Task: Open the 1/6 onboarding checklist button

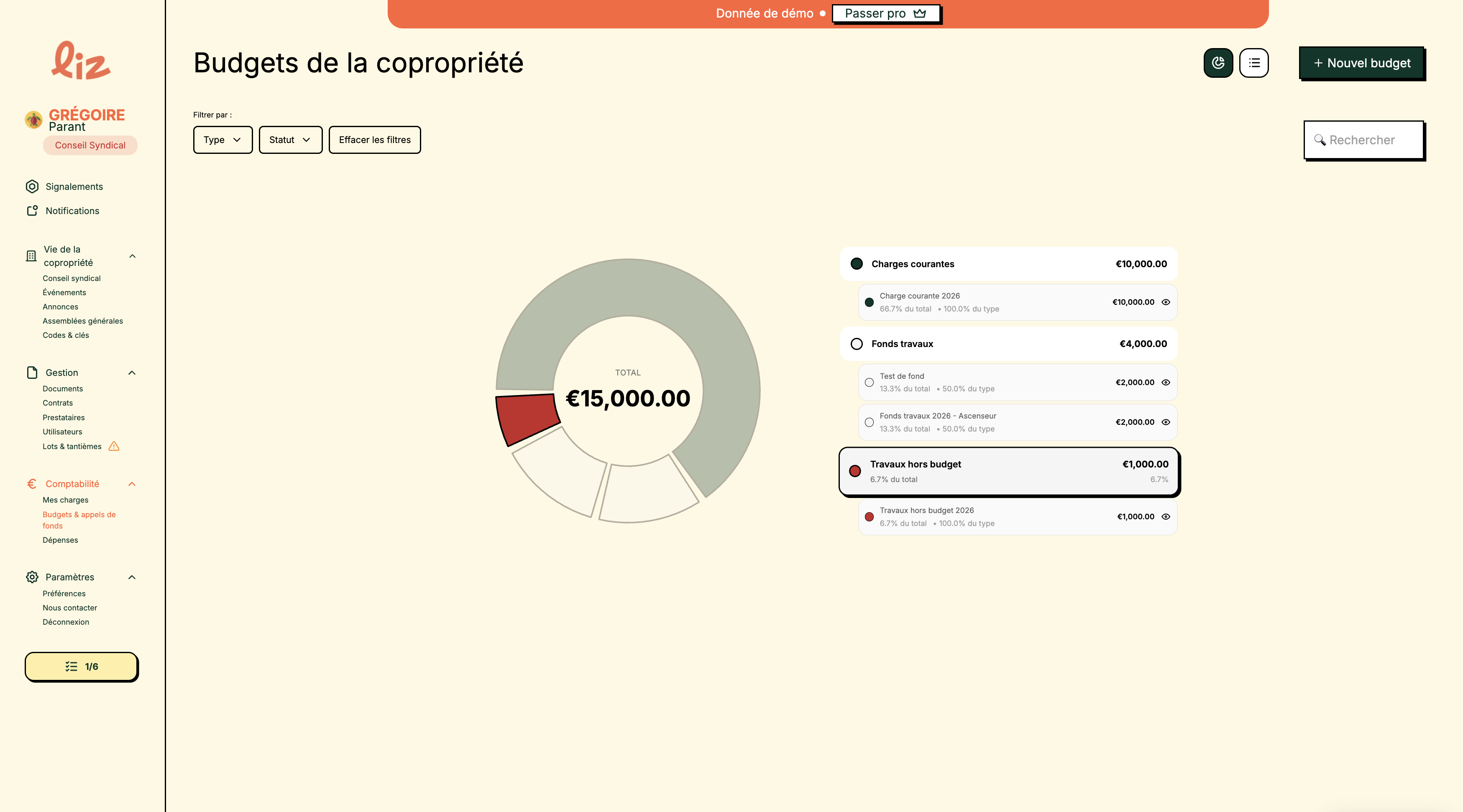Action: click(x=81, y=666)
